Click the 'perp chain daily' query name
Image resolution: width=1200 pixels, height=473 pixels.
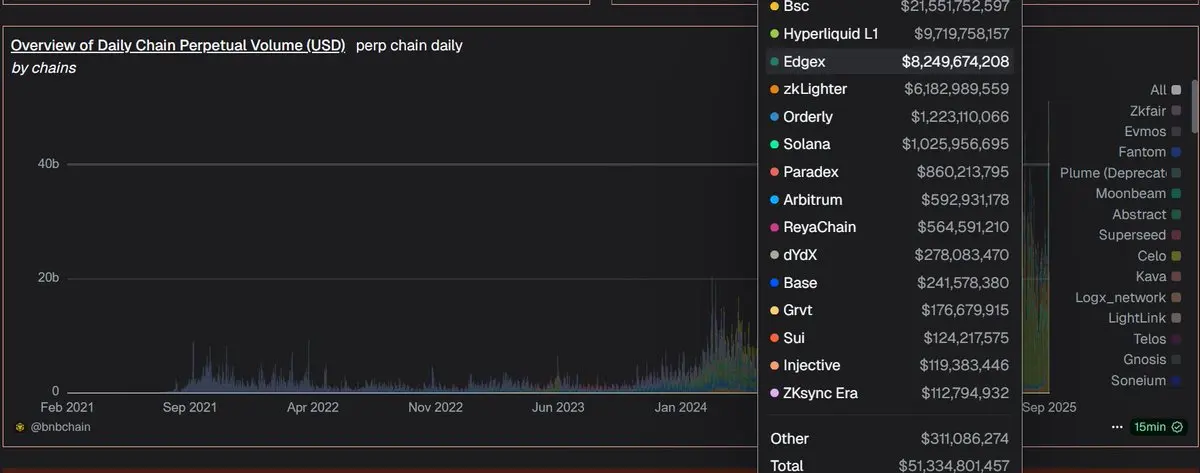pyautogui.click(x=409, y=45)
